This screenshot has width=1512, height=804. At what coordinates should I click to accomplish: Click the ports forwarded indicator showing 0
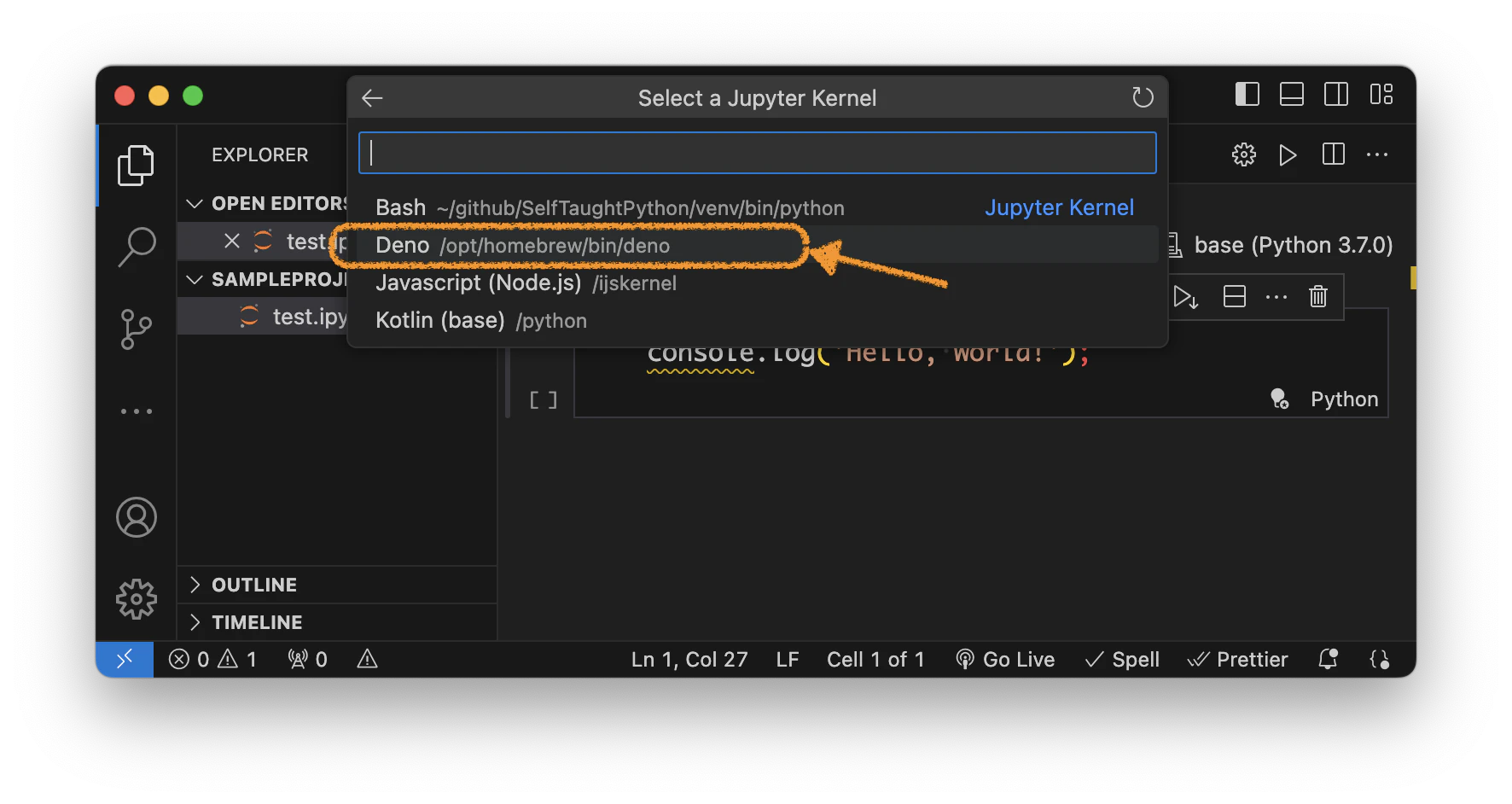(x=308, y=659)
